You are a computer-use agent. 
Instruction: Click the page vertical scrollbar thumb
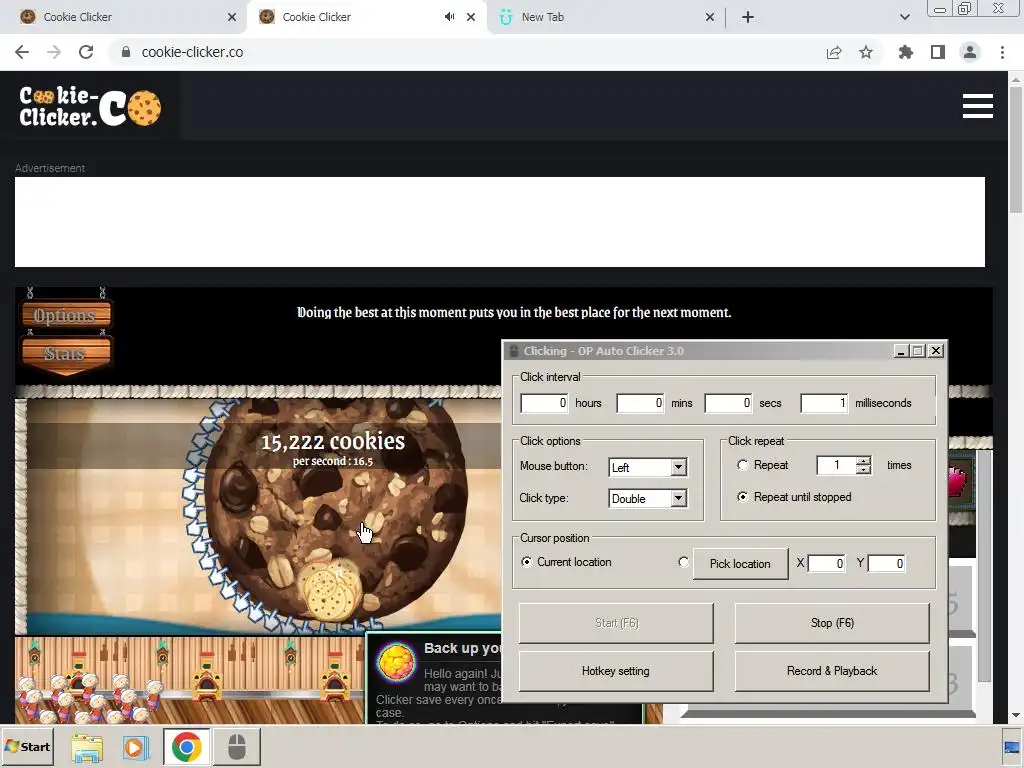pyautogui.click(x=1016, y=150)
